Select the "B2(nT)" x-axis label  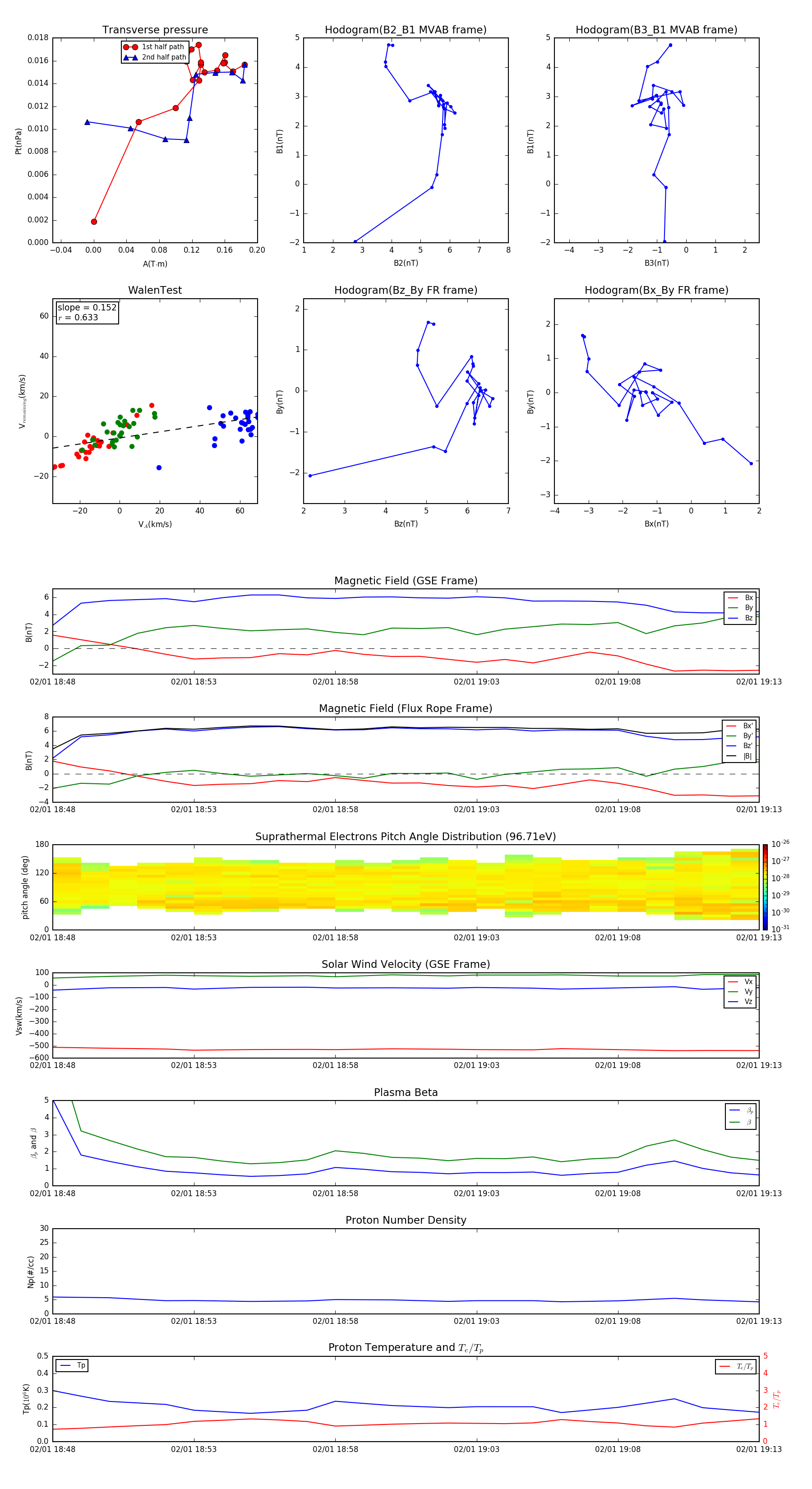[406, 263]
